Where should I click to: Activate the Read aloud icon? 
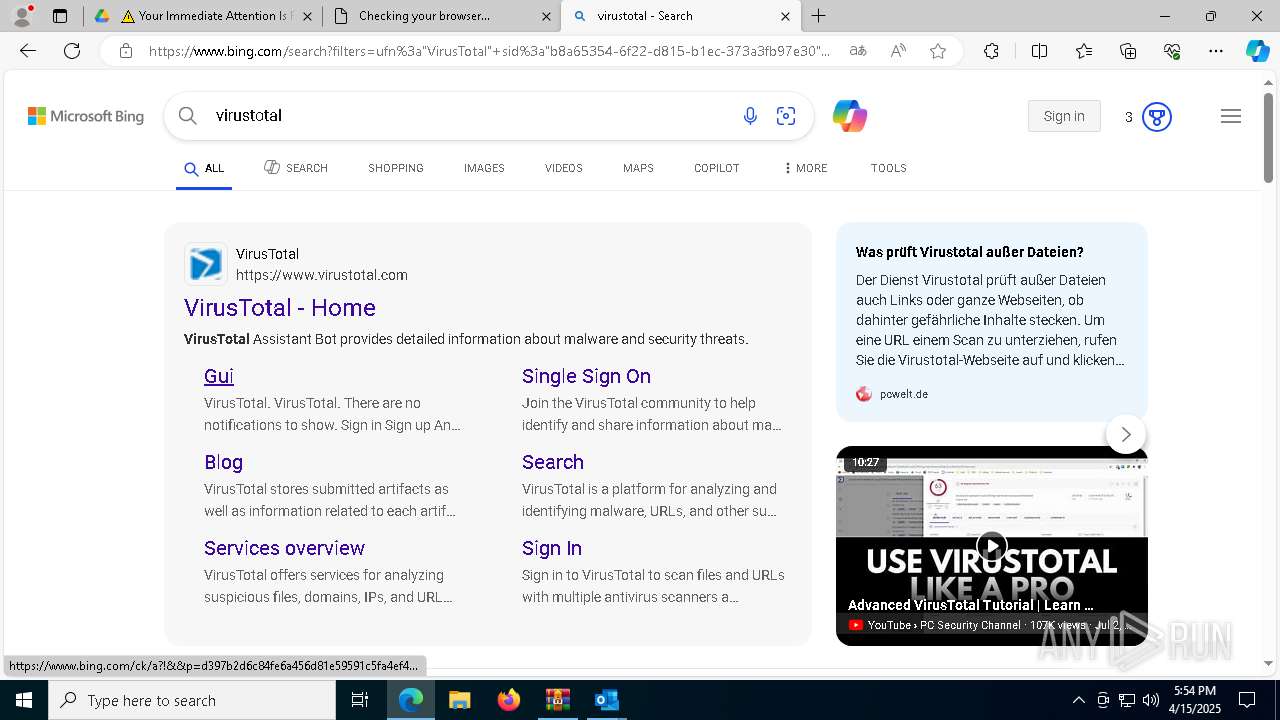tap(898, 51)
